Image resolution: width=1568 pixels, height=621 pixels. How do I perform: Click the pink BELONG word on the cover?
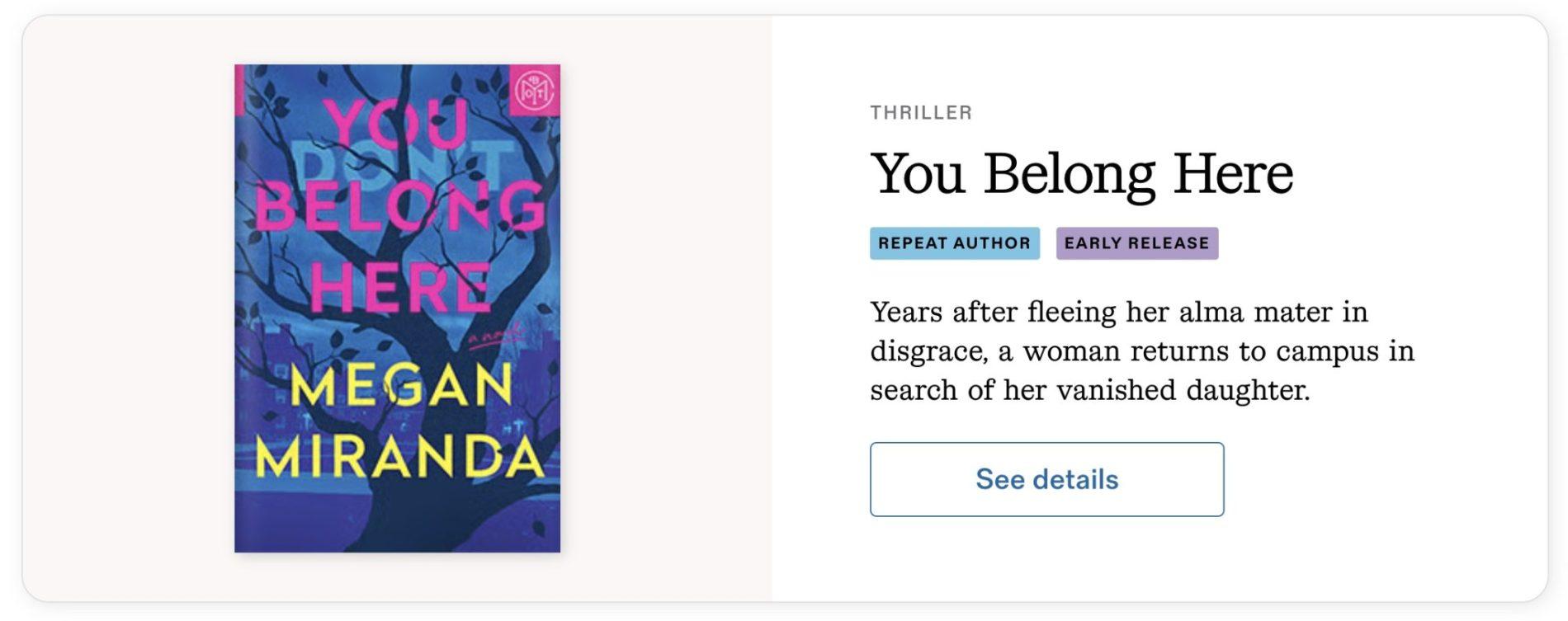click(399, 205)
